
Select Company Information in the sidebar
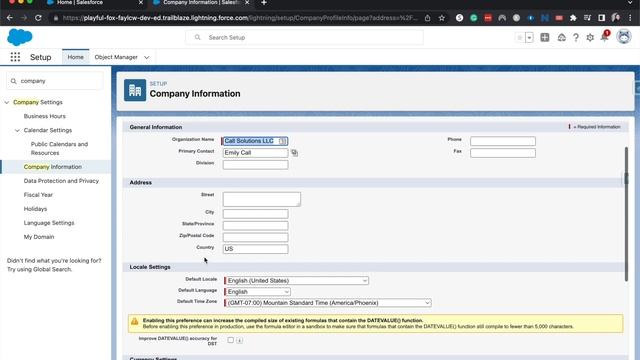pyautogui.click(x=53, y=167)
